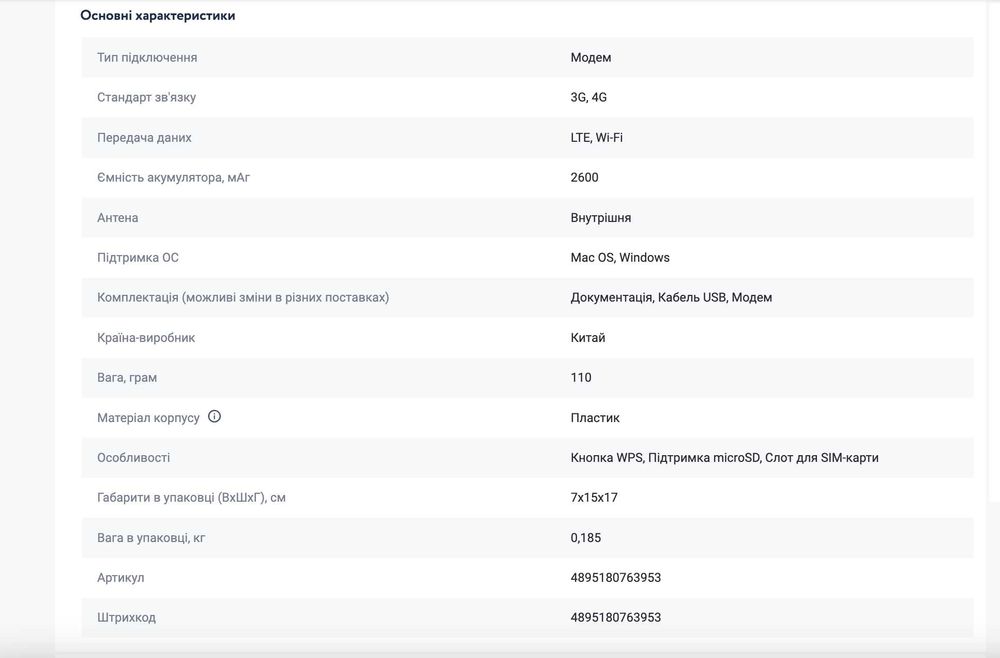Image resolution: width=1000 pixels, height=658 pixels.
Task: Click the 3G, 4G value
Action: (x=589, y=98)
